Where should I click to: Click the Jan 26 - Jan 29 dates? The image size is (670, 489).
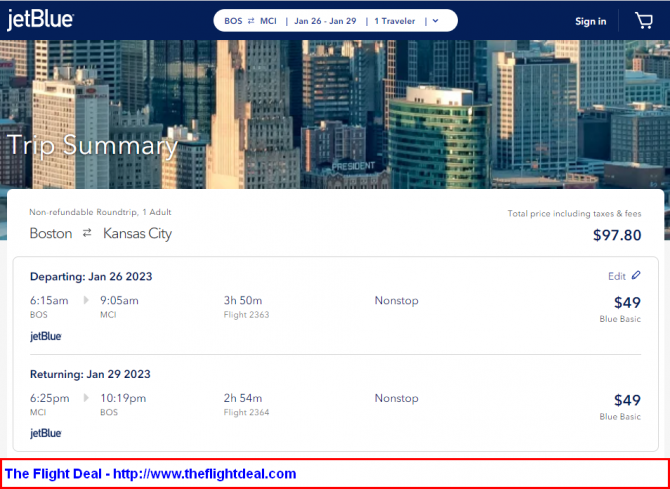pyautogui.click(x=325, y=21)
